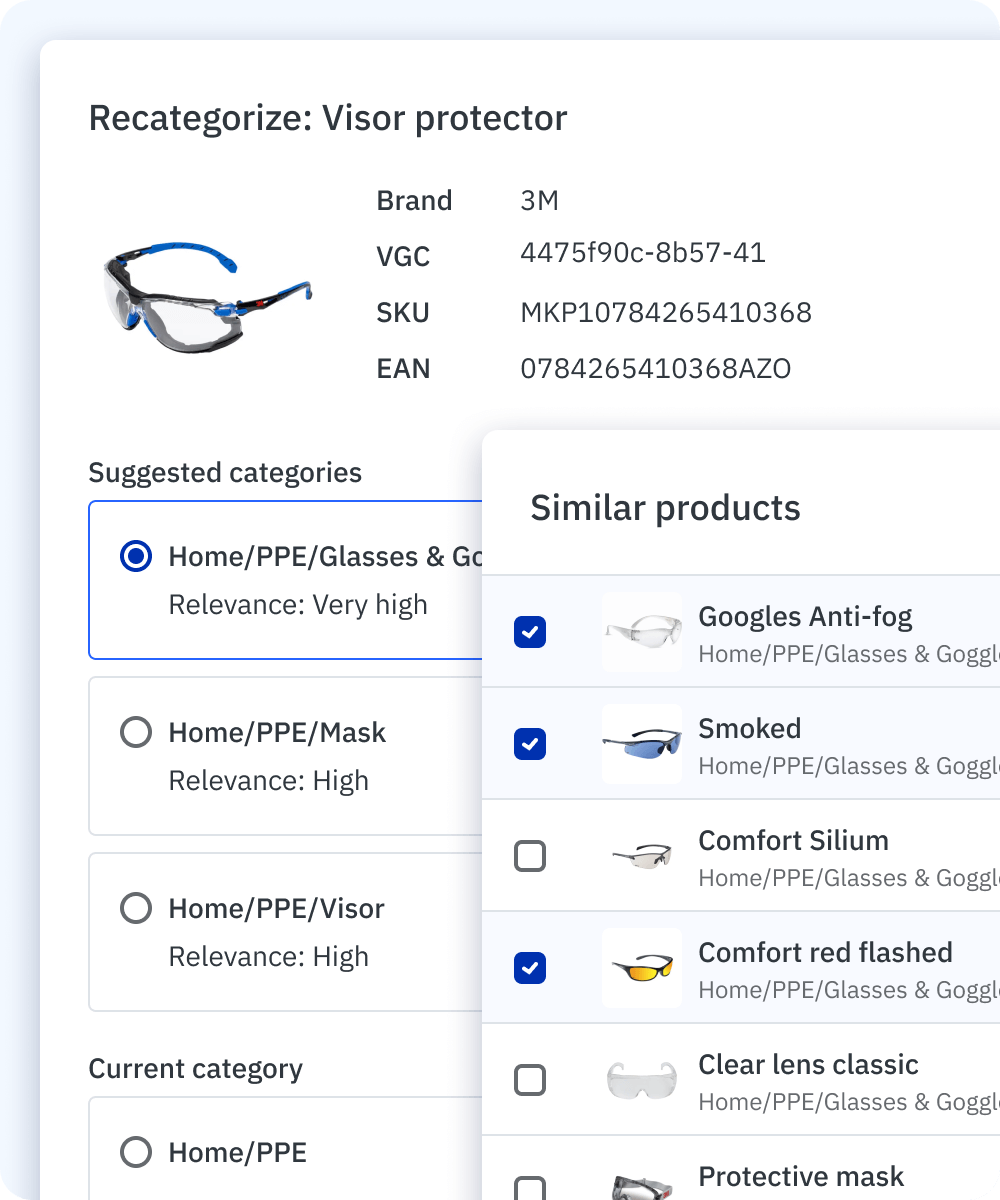The height and width of the screenshot is (1200, 1000).
Task: Uncheck the Googles Anti-fog checkbox
Action: click(x=530, y=632)
